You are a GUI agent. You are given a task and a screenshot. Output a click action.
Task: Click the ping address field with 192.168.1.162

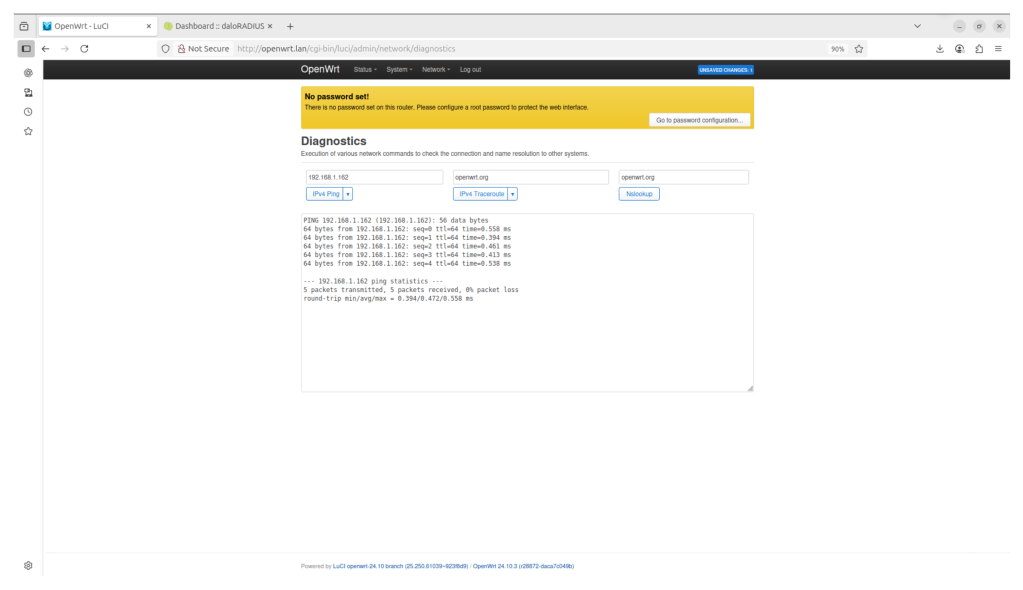pyautogui.click(x=374, y=177)
